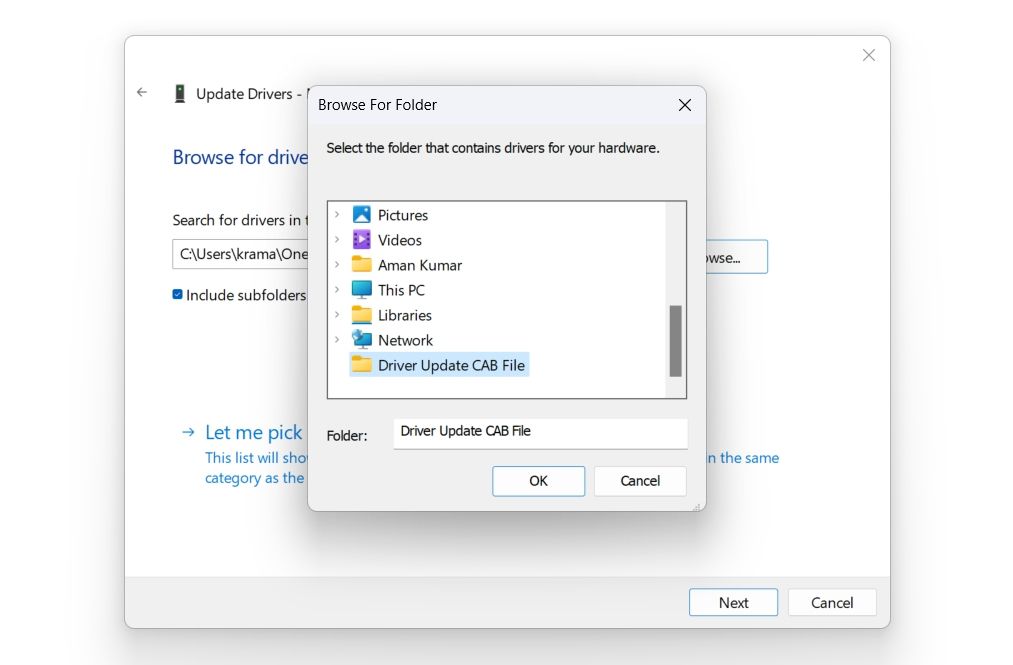Expand the Libraries tree node
Screen dimensions: 1013x665
pos(337,315)
